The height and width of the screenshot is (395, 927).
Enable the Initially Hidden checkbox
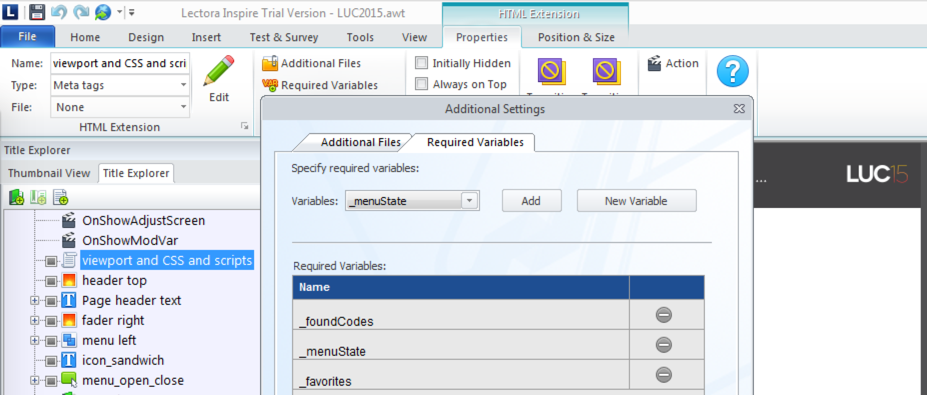tap(422, 63)
